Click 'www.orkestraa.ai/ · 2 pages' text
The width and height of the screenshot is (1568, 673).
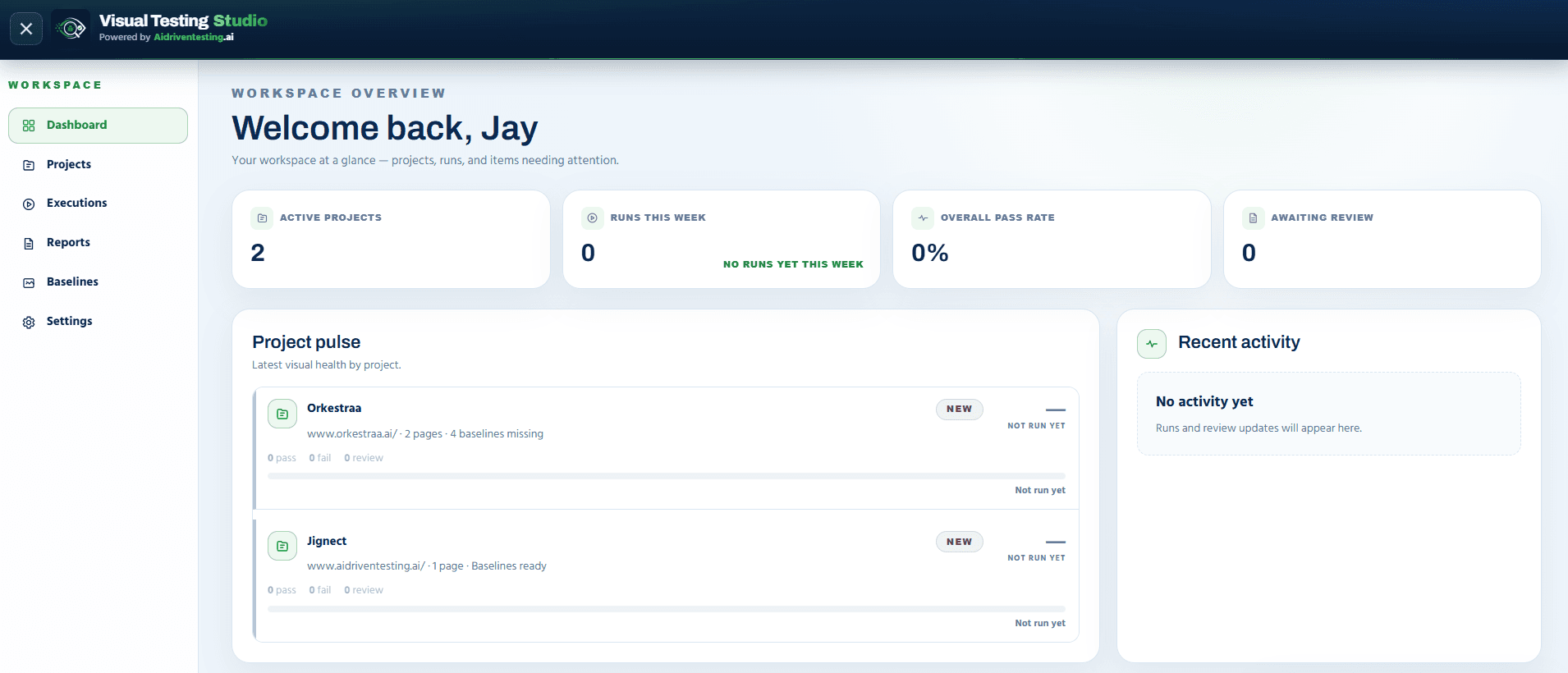click(x=374, y=433)
